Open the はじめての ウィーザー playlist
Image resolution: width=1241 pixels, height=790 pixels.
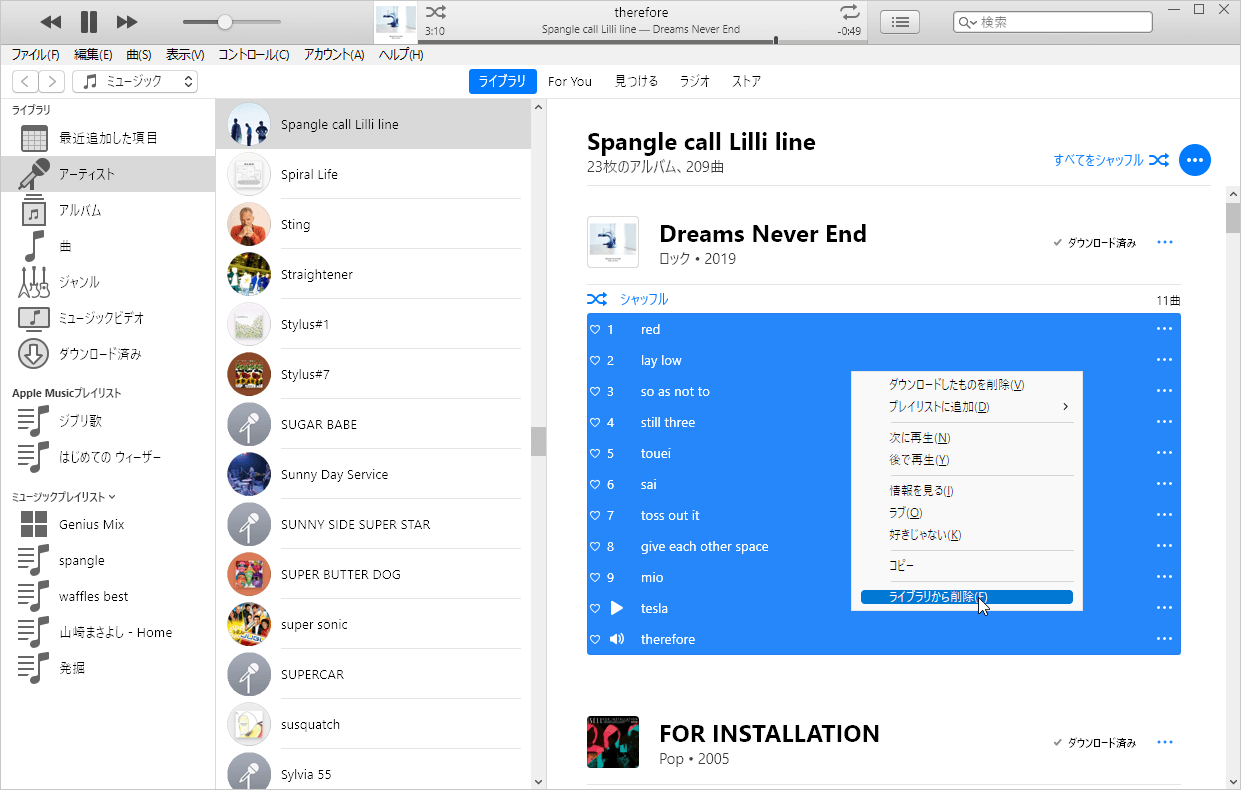(108, 457)
